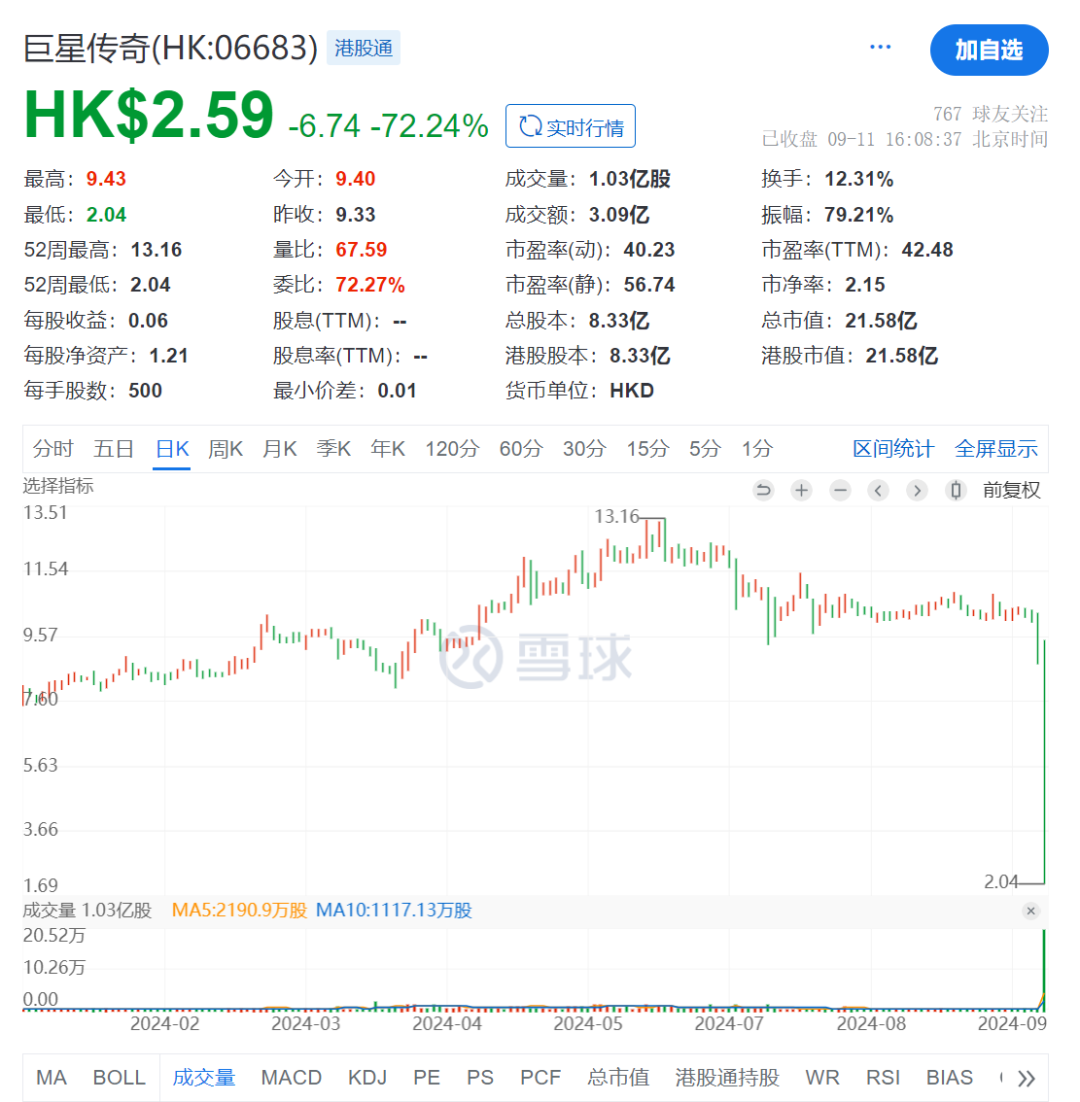
Task: Select the PE indicator
Action: (427, 1077)
